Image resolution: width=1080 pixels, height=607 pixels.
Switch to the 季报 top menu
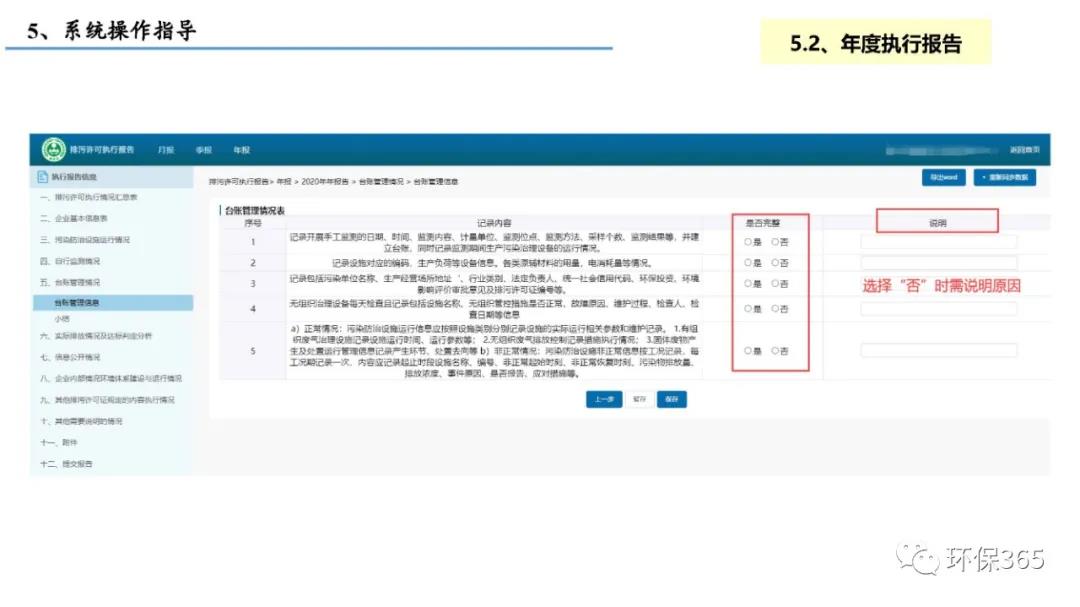pyautogui.click(x=204, y=150)
